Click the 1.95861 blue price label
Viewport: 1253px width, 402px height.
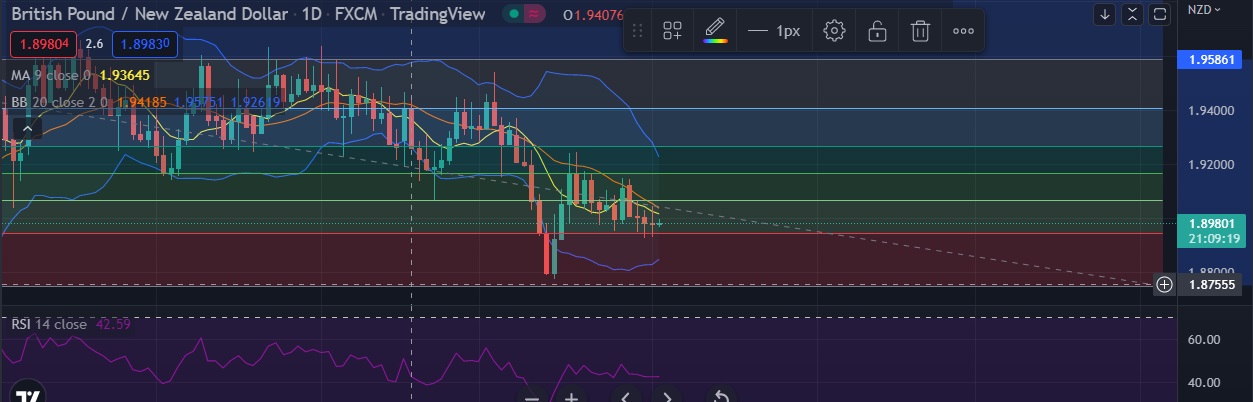pyautogui.click(x=1211, y=60)
